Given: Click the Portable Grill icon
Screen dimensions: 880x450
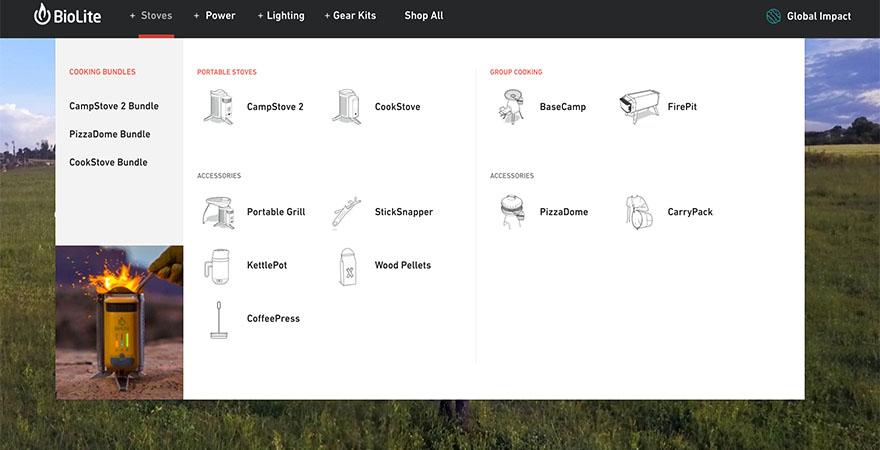Looking at the screenshot, I should [x=218, y=212].
